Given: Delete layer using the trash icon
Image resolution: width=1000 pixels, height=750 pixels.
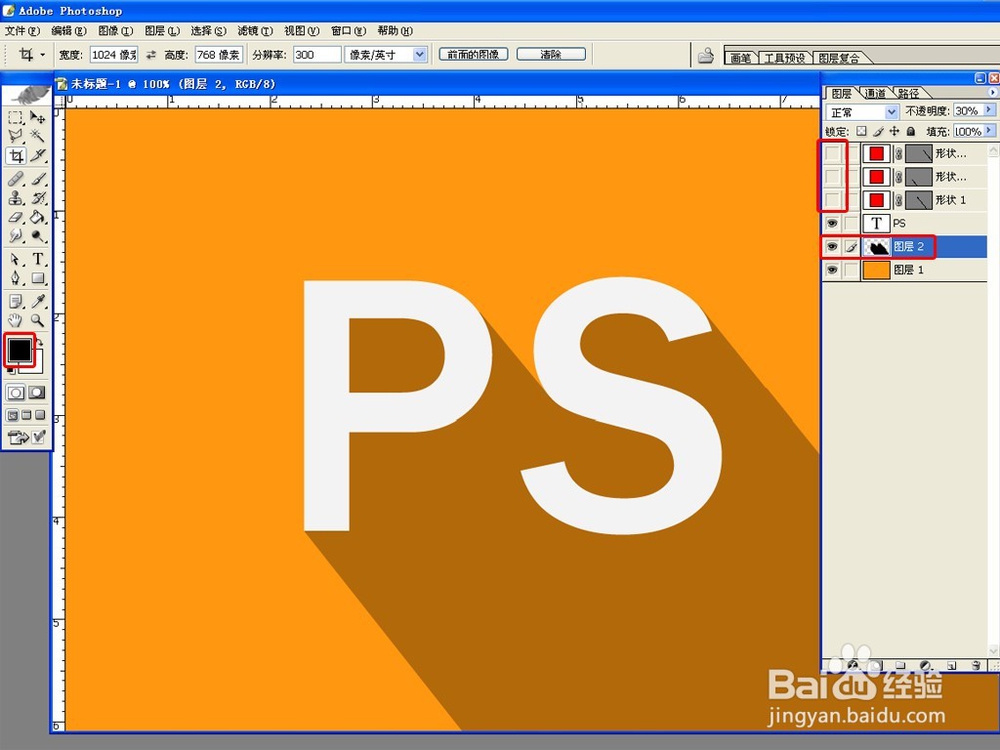Looking at the screenshot, I should pyautogui.click(x=976, y=665).
